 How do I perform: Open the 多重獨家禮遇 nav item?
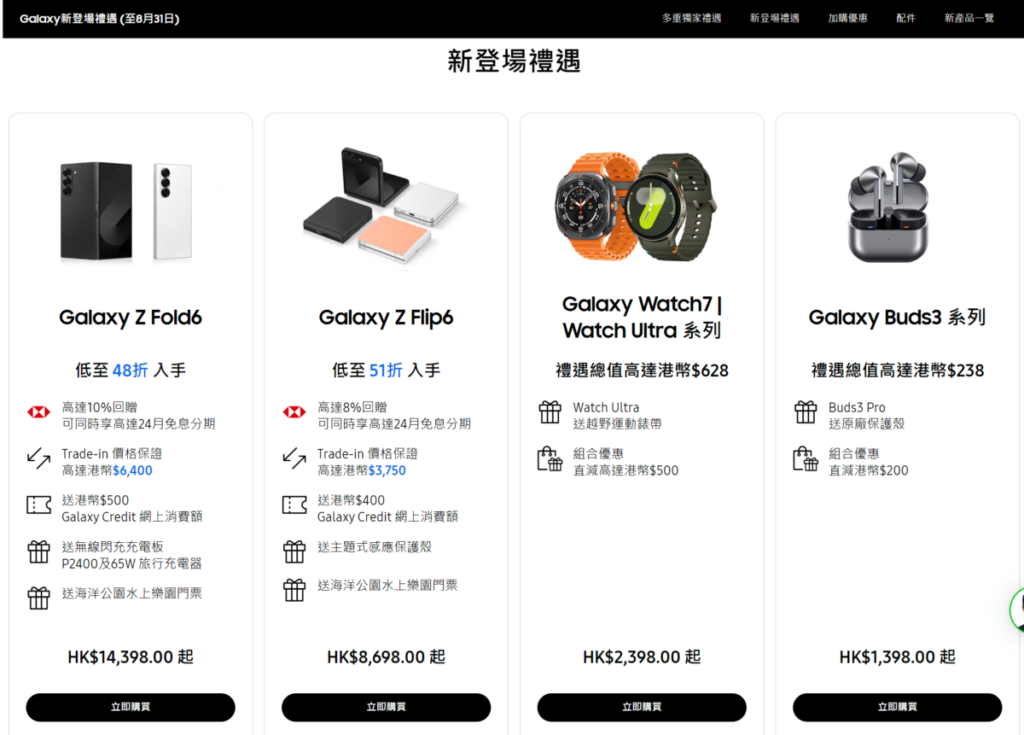(x=692, y=18)
